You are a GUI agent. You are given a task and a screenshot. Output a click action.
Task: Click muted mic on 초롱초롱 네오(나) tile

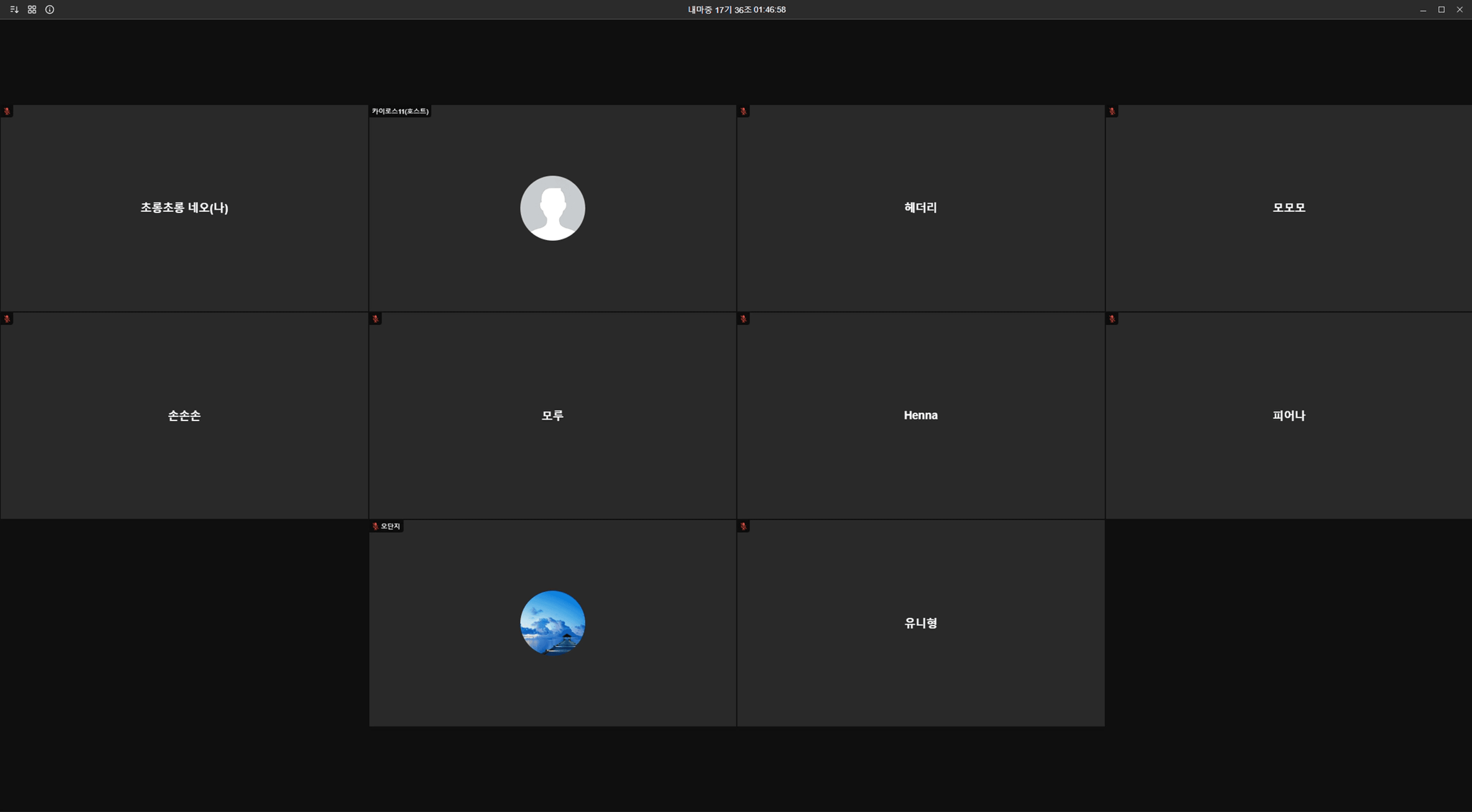coord(7,112)
